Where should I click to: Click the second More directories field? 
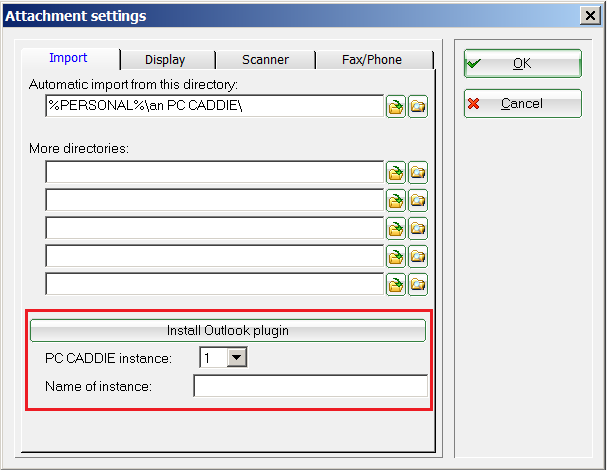[x=214, y=200]
